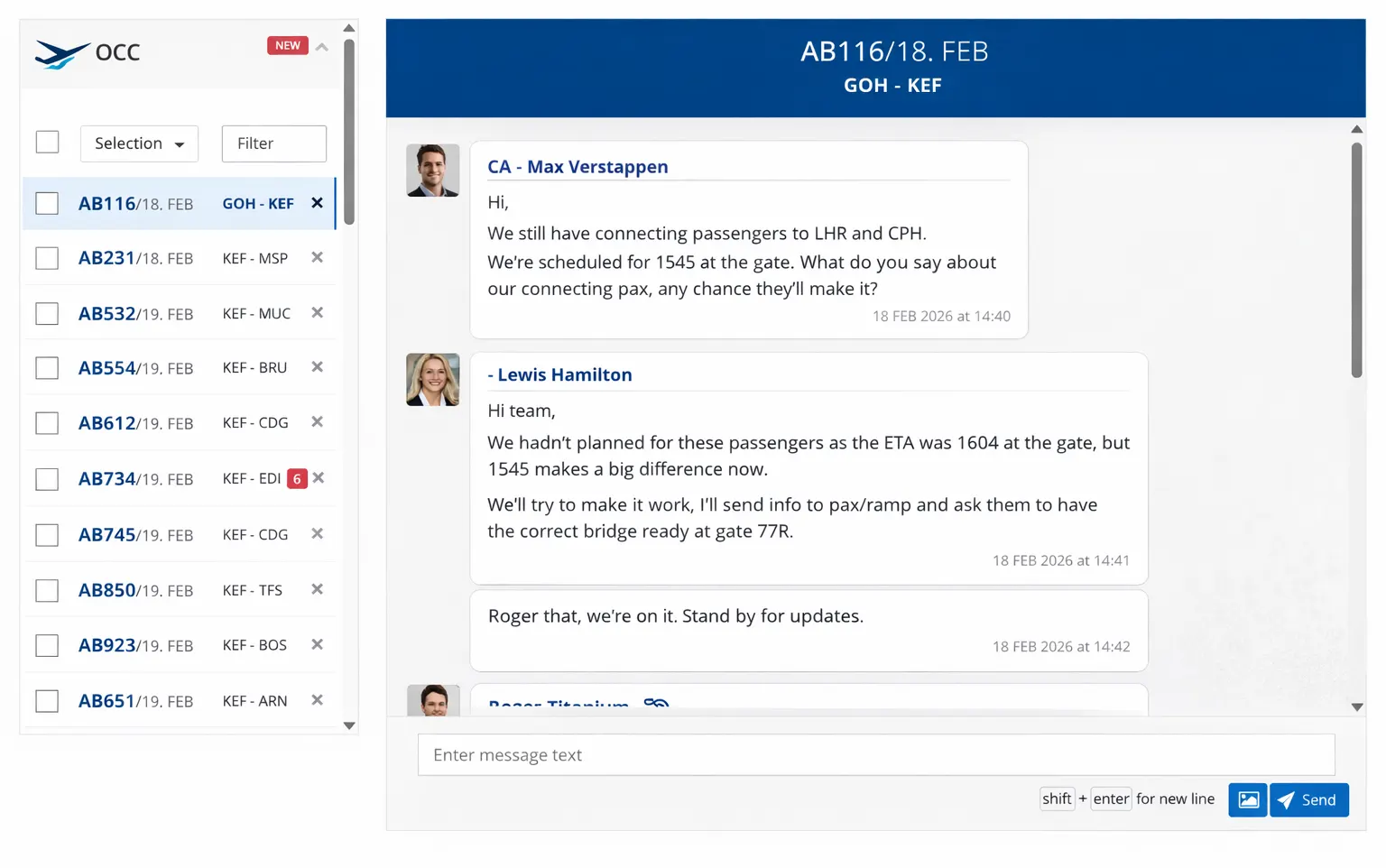Open the Selection dropdown

[x=139, y=143]
